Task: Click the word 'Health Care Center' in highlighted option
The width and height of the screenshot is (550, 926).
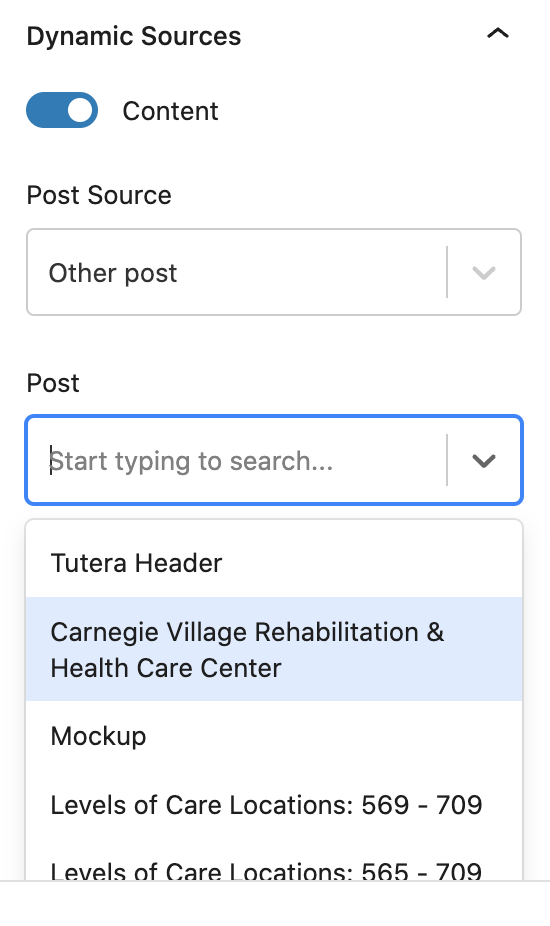Action: pos(166,668)
